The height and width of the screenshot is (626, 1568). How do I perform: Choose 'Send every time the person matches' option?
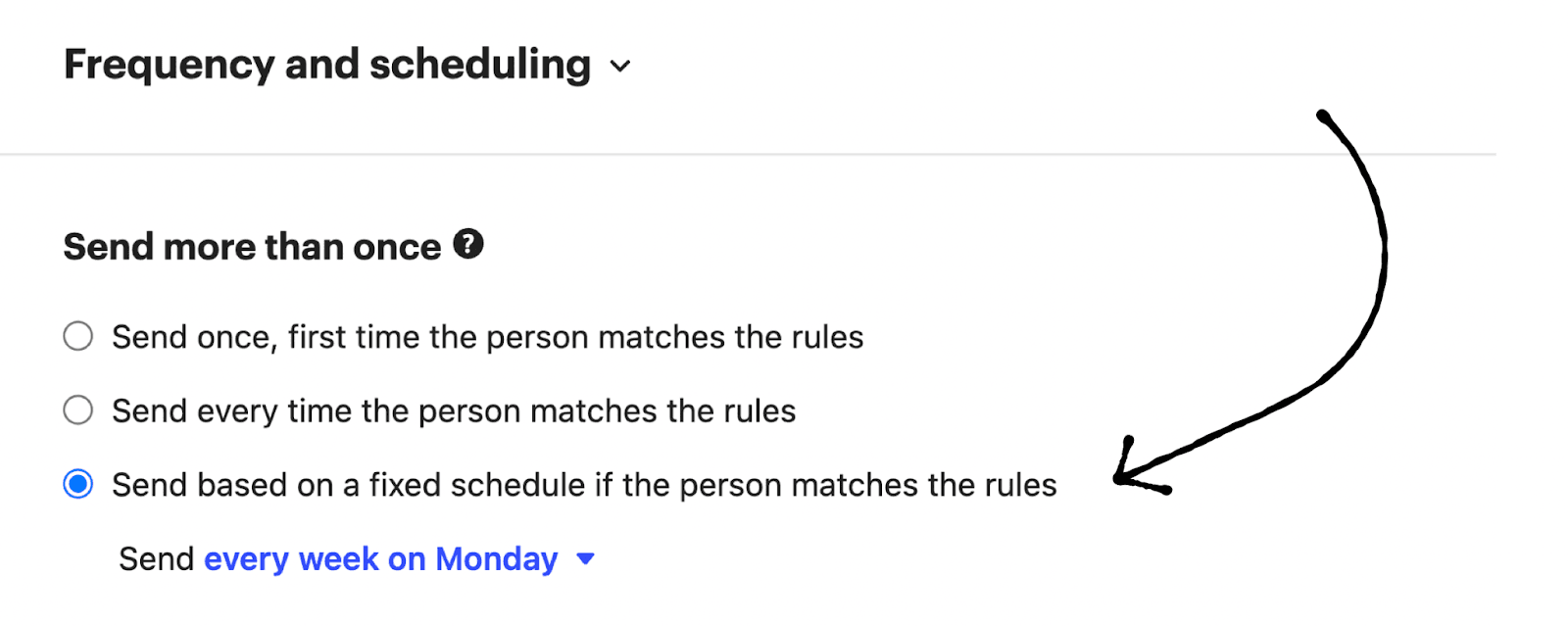tap(78, 409)
